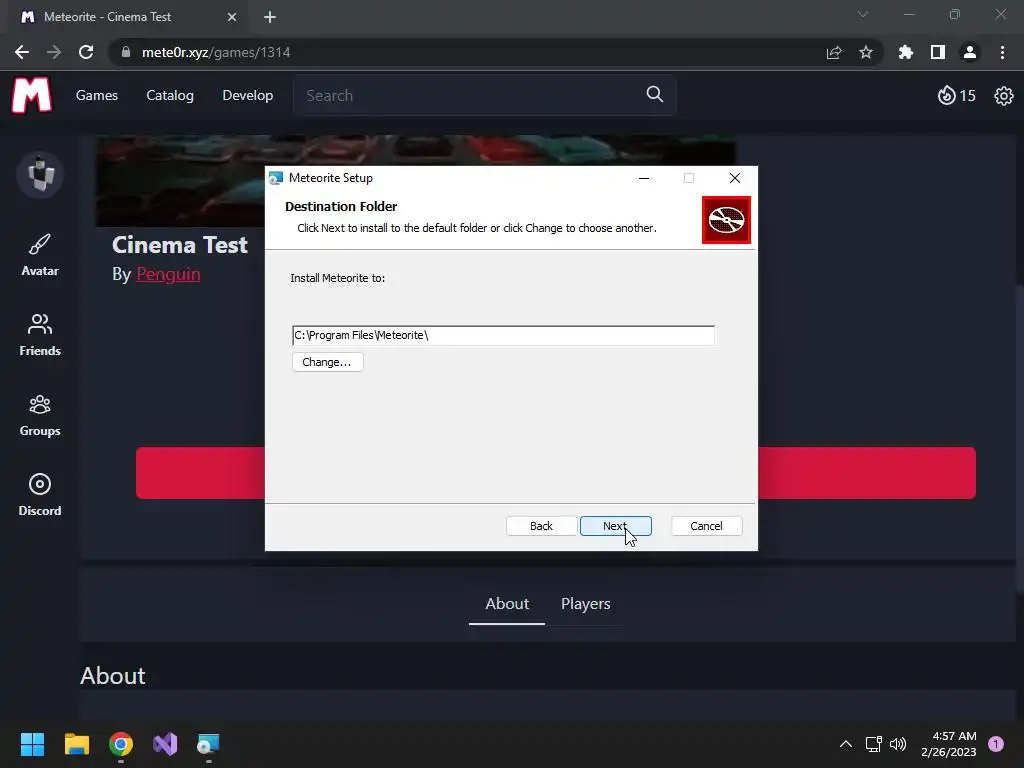
Task: Click the site lock icon in address bar
Action: point(126,52)
